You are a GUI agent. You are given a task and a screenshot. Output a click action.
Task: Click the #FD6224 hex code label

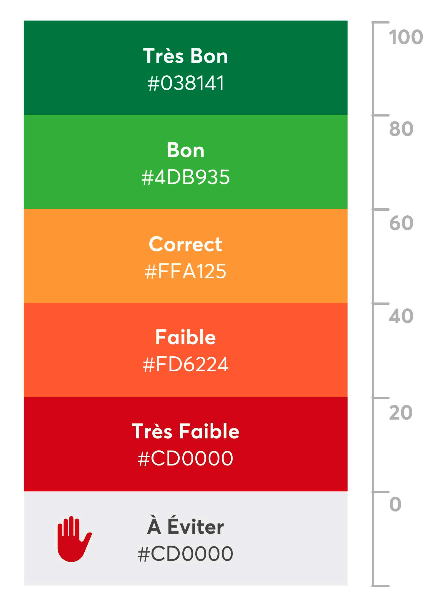[185, 364]
